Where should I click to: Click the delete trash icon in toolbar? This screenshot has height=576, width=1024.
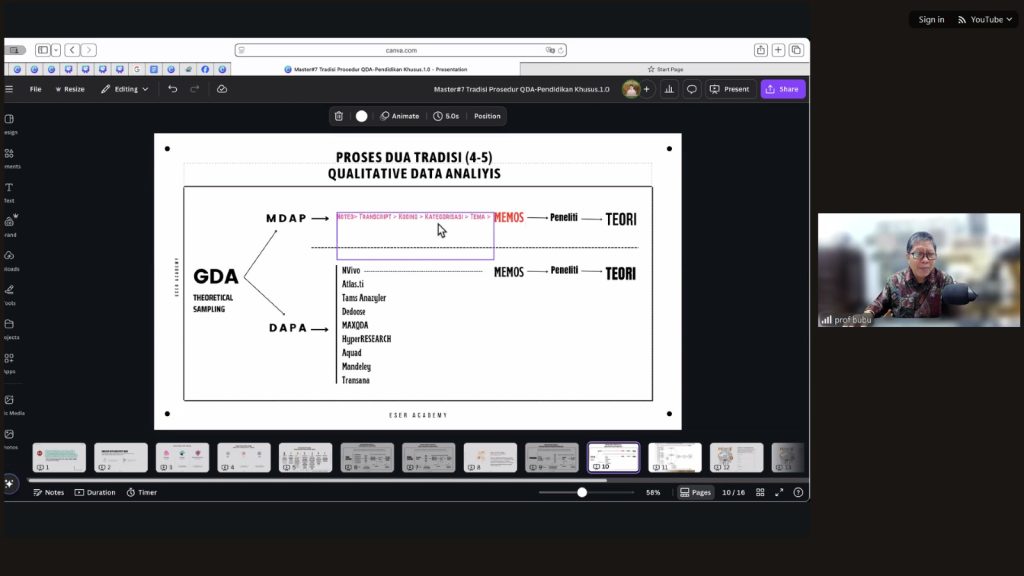tap(339, 116)
